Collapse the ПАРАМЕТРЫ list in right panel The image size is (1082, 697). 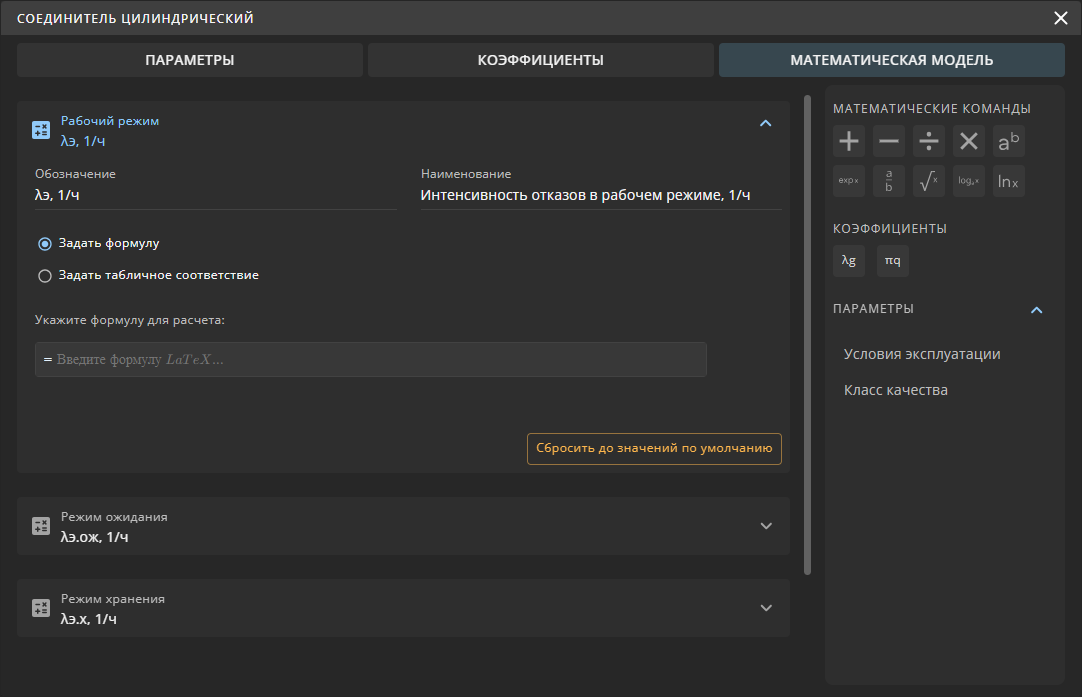pos(1036,310)
